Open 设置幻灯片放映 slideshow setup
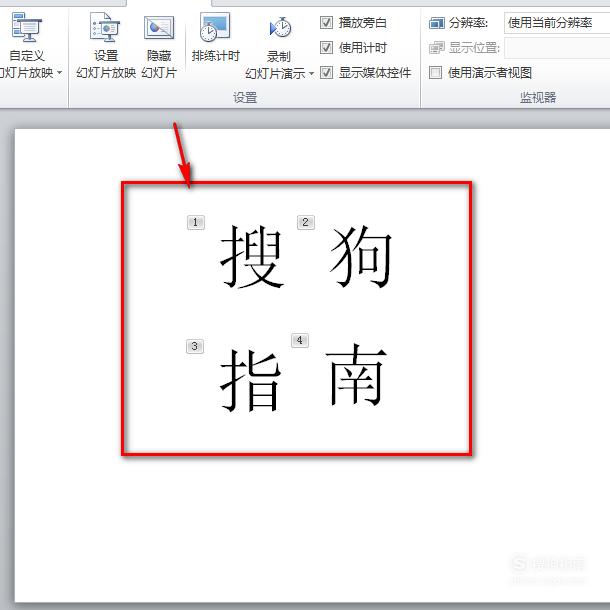The image size is (610, 610). 106,45
